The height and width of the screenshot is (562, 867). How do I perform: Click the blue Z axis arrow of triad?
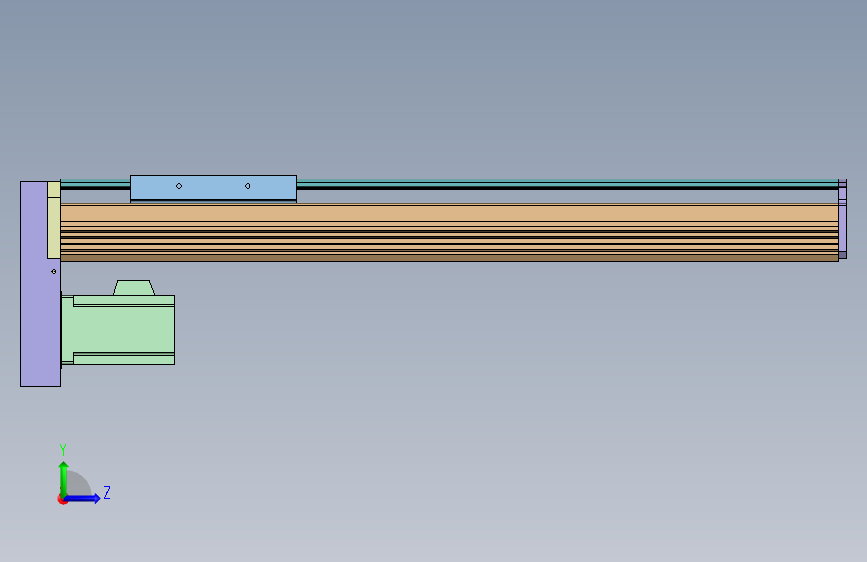pyautogui.click(x=83, y=498)
